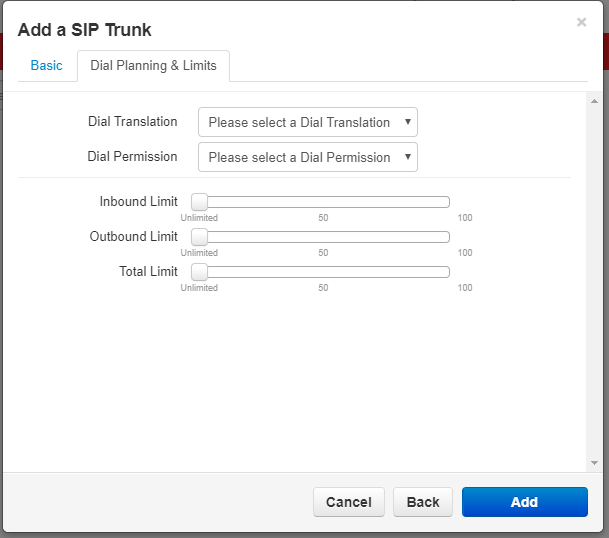The width and height of the screenshot is (609, 538).
Task: Click the scrollbar up arrow
Action: pyautogui.click(x=594, y=102)
